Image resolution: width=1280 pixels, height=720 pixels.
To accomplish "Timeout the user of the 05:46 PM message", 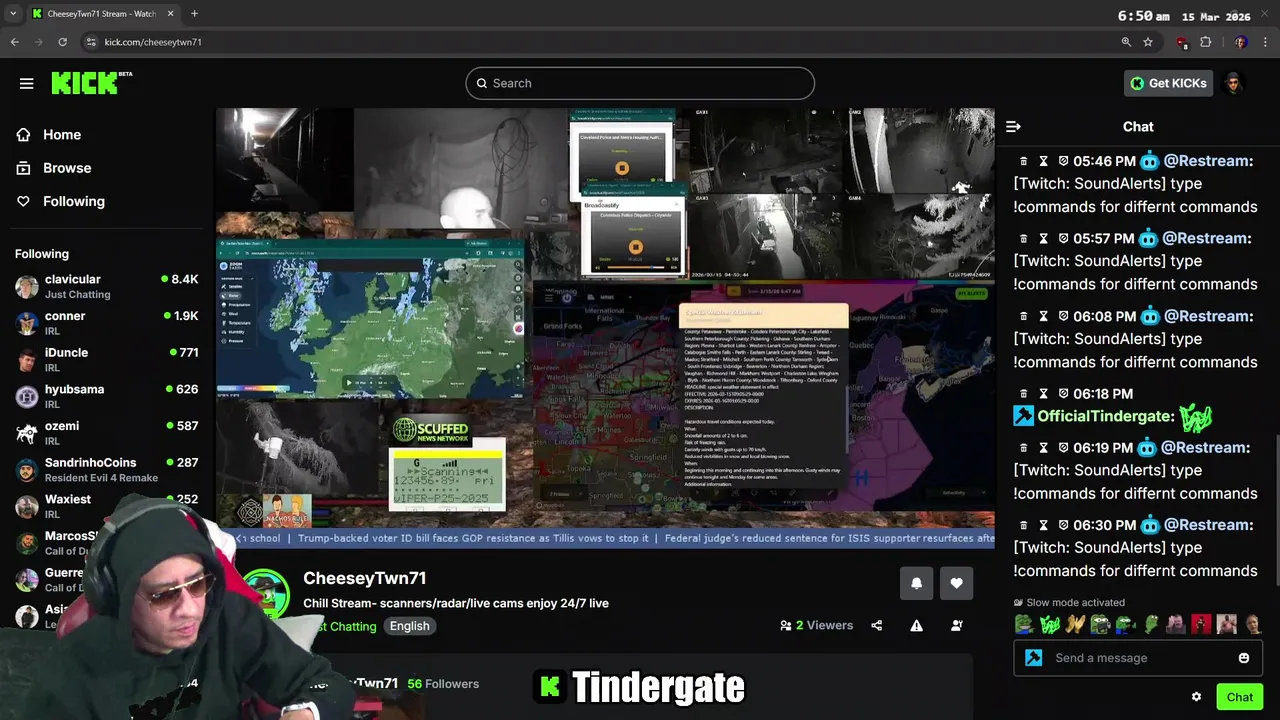I will click(x=1043, y=161).
